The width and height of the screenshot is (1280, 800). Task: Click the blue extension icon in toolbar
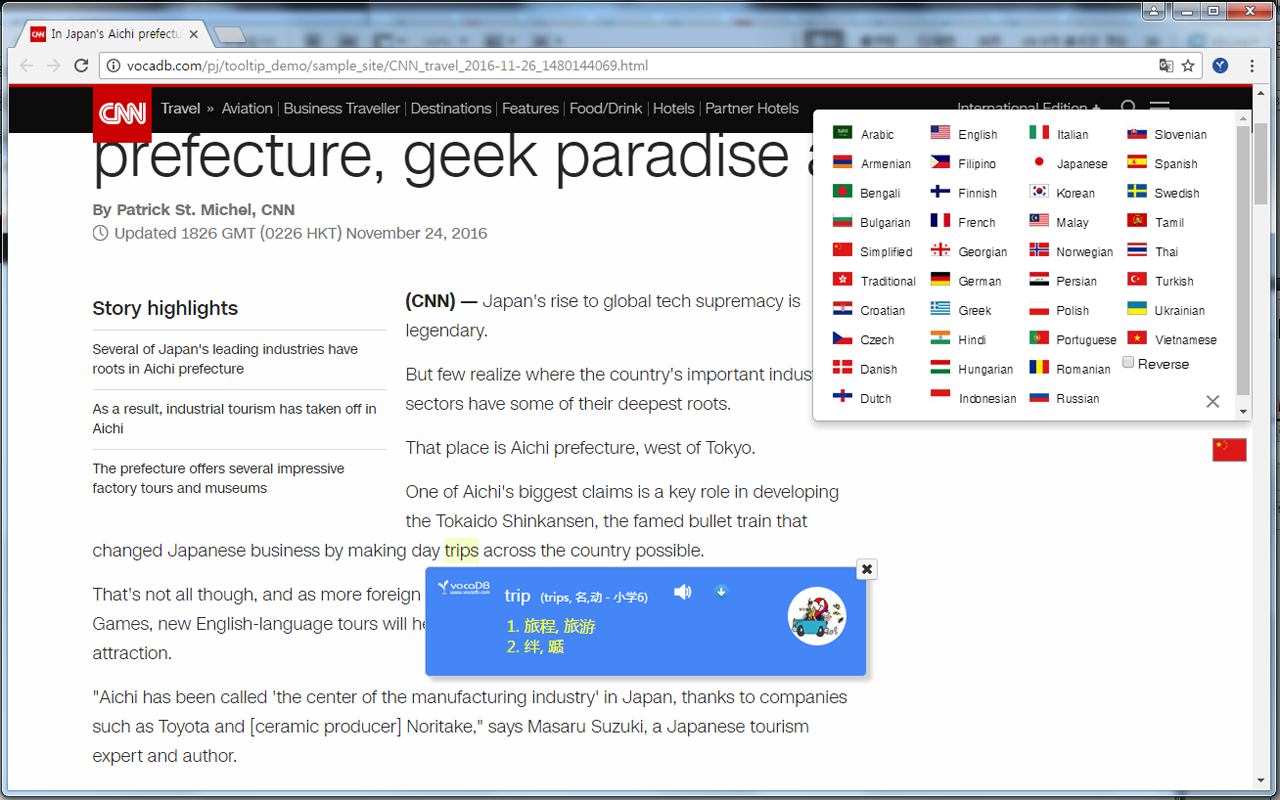pyautogui.click(x=1220, y=65)
